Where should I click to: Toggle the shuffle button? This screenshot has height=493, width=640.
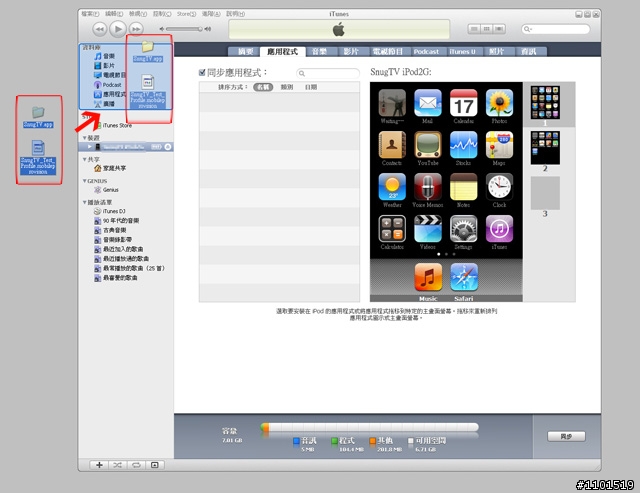point(118,465)
